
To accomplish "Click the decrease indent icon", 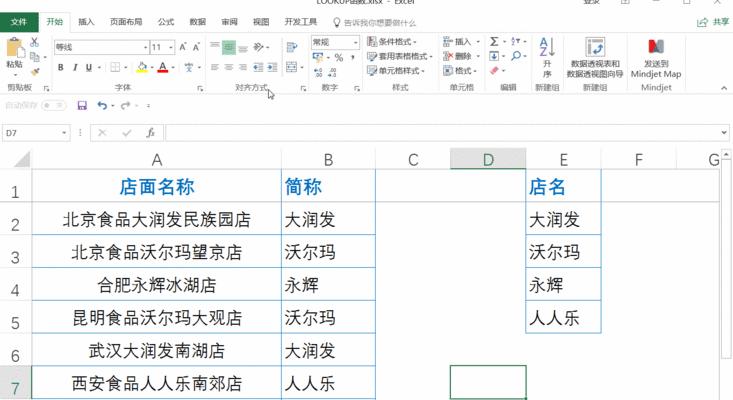I will (x=258, y=68).
